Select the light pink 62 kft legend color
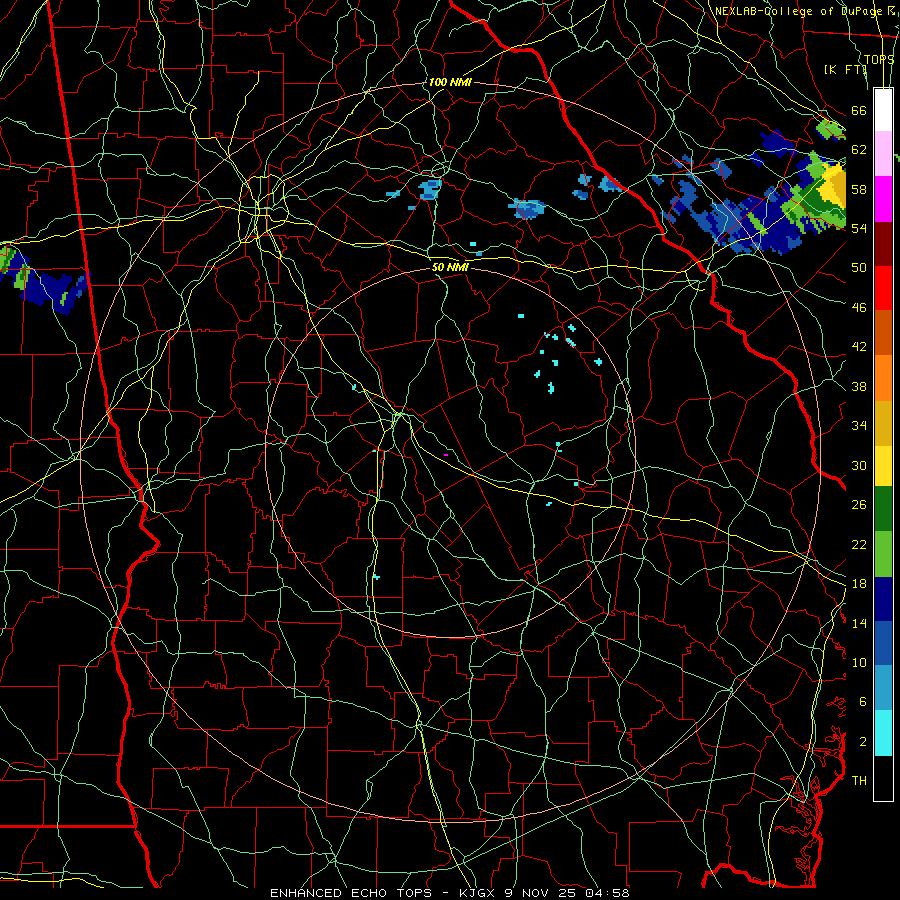900x900 pixels. [883, 153]
